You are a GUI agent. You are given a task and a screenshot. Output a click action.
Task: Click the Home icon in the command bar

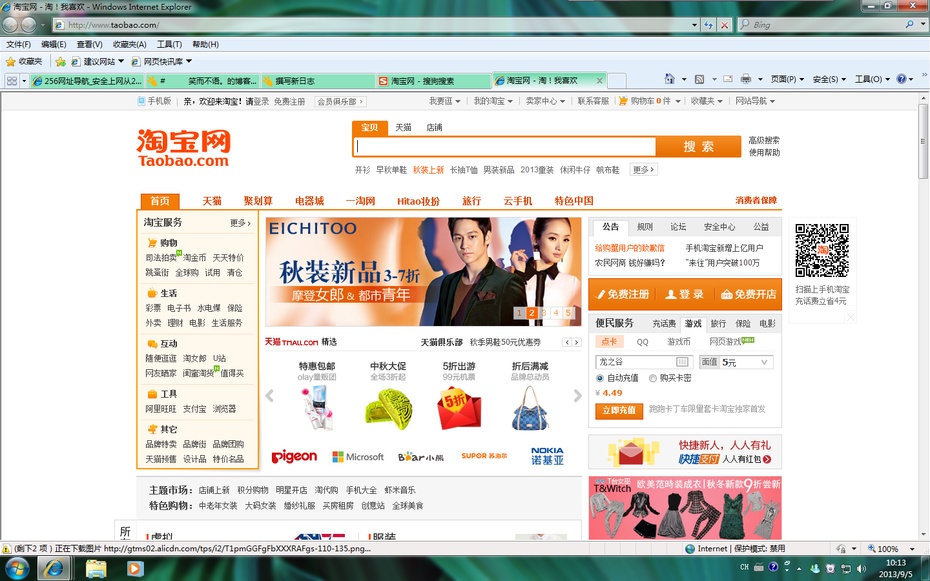670,79
